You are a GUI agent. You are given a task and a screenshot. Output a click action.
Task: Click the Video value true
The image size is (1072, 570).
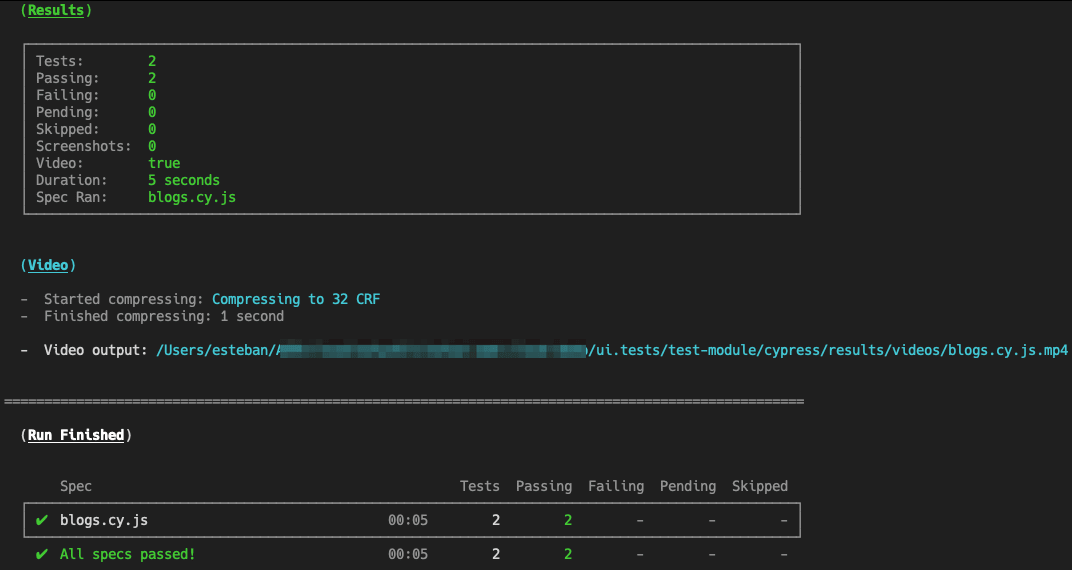point(164,163)
